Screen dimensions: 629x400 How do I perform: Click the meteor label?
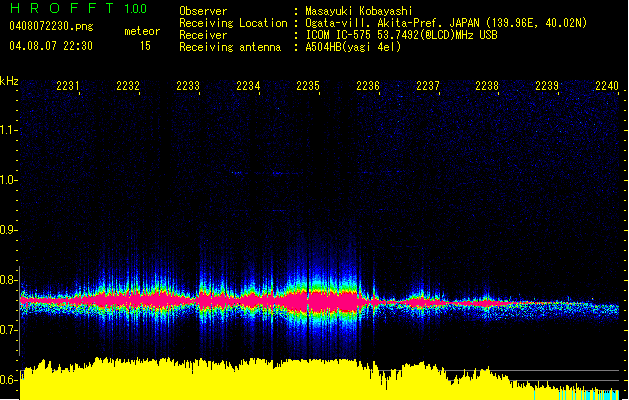click(142, 31)
